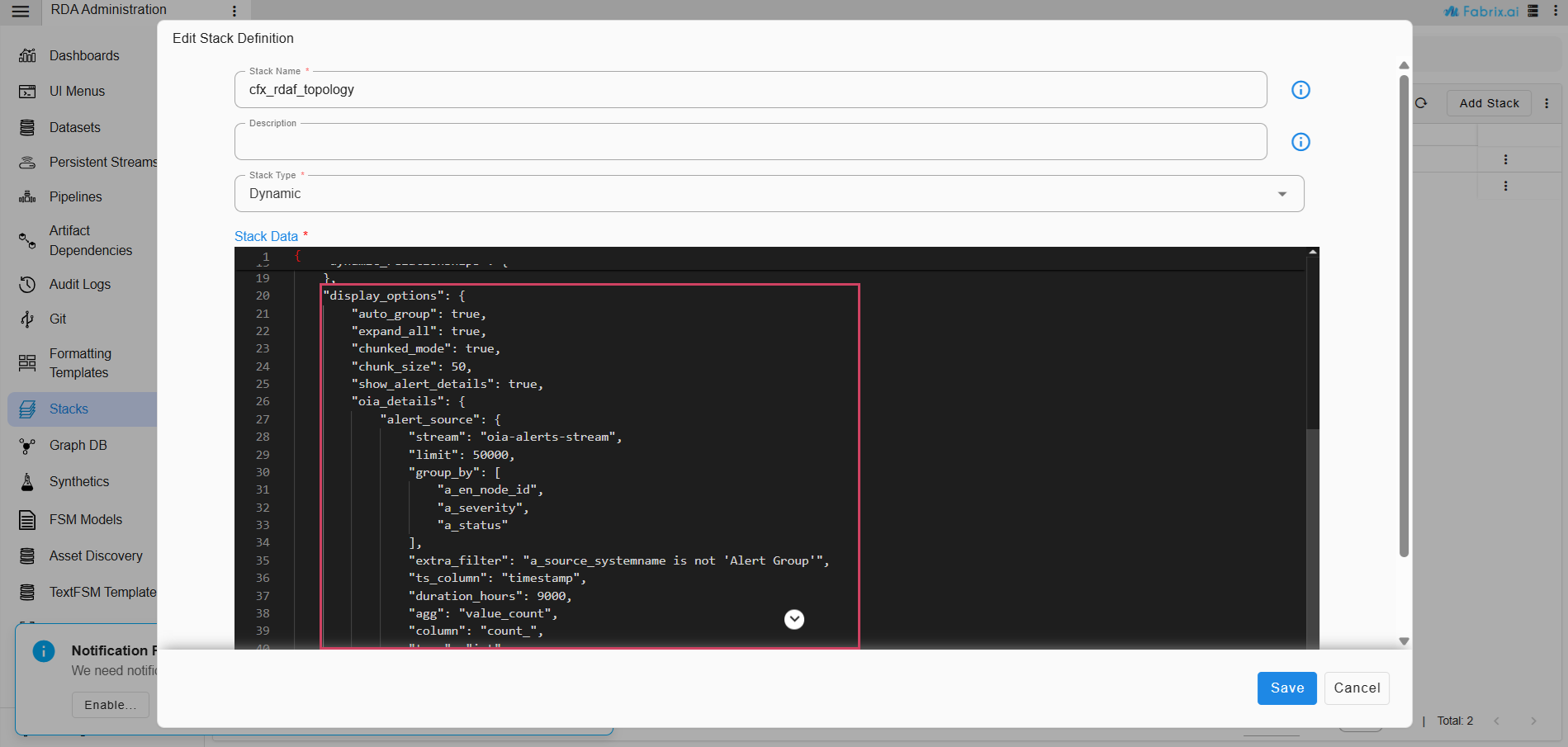Screen dimensions: 1568x747
Task: Click the TextFSM Template sidebar icon
Action: pos(27,593)
